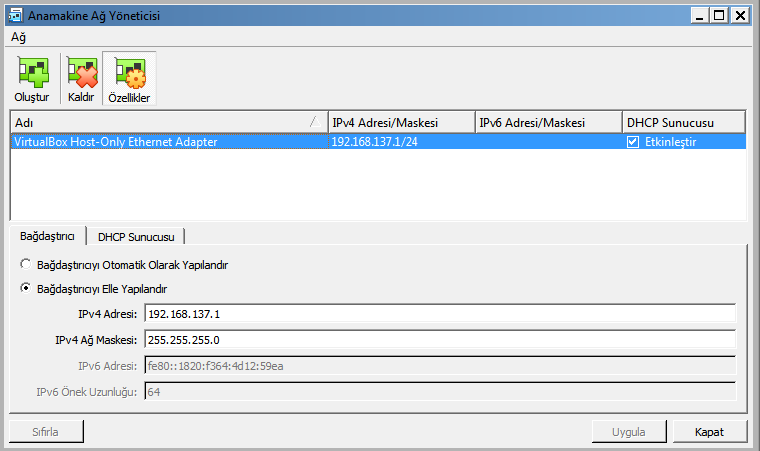This screenshot has height=451, width=760.
Task: Select the Bağdaştırıcı tab
Action: pyautogui.click(x=47, y=236)
